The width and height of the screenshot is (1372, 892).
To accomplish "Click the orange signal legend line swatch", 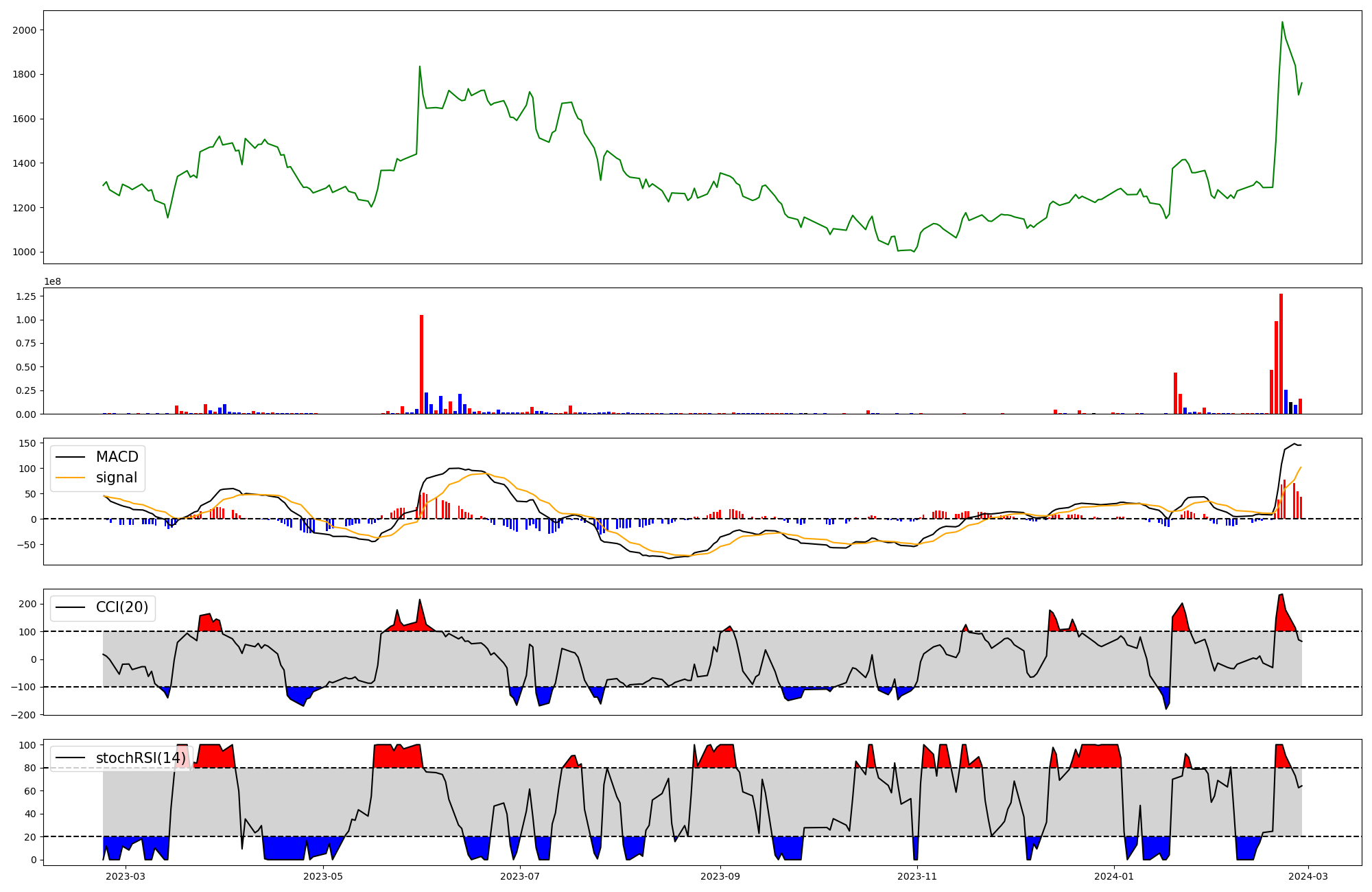I will (70, 478).
